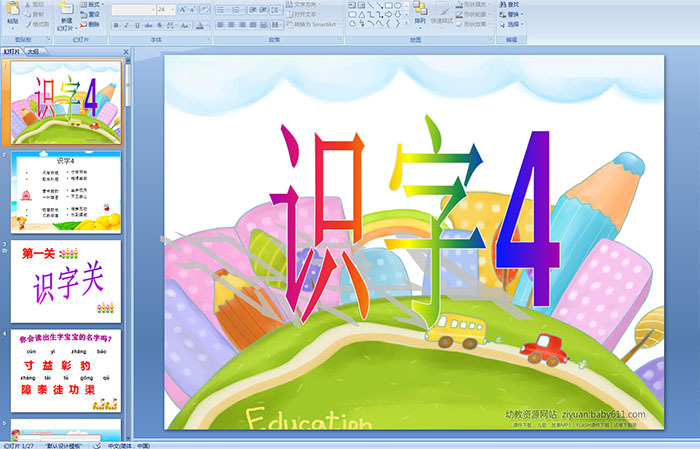700x449 pixels.
Task: Click the Grow Font icon
Action: pos(183,9)
